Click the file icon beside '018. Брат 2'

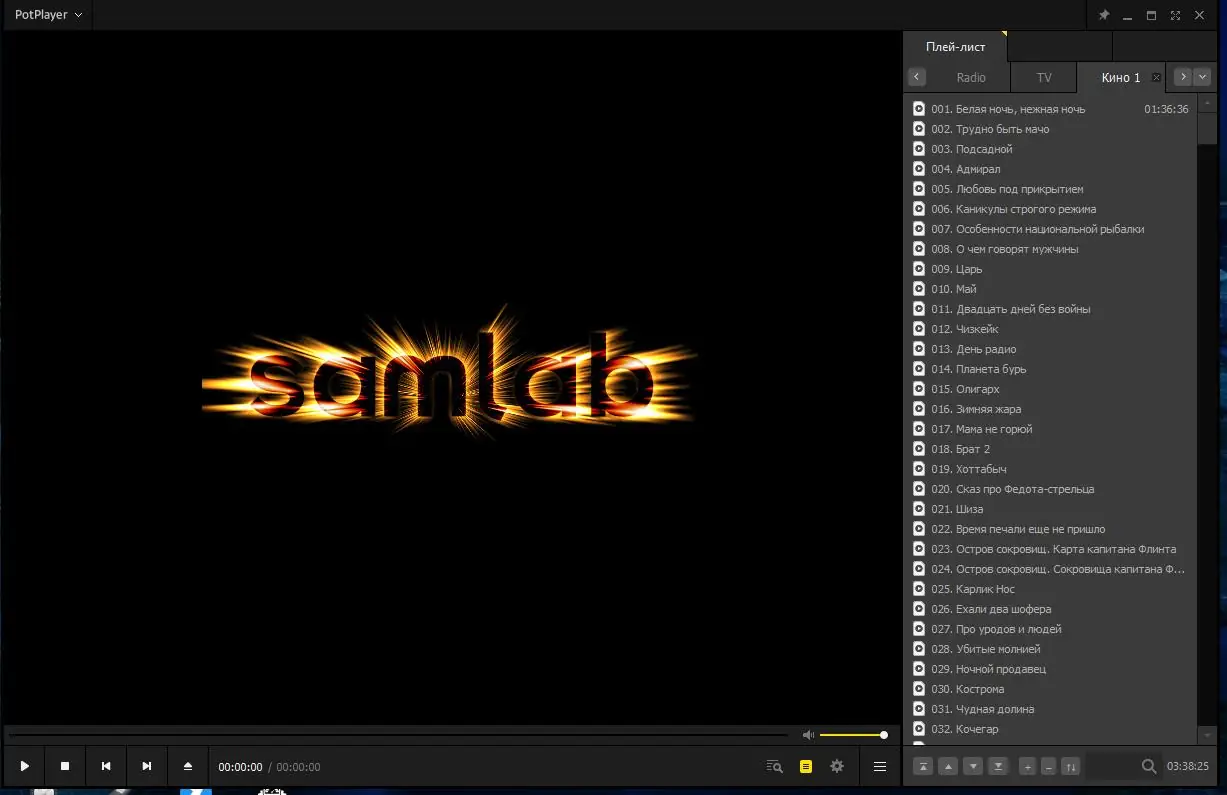click(919, 449)
